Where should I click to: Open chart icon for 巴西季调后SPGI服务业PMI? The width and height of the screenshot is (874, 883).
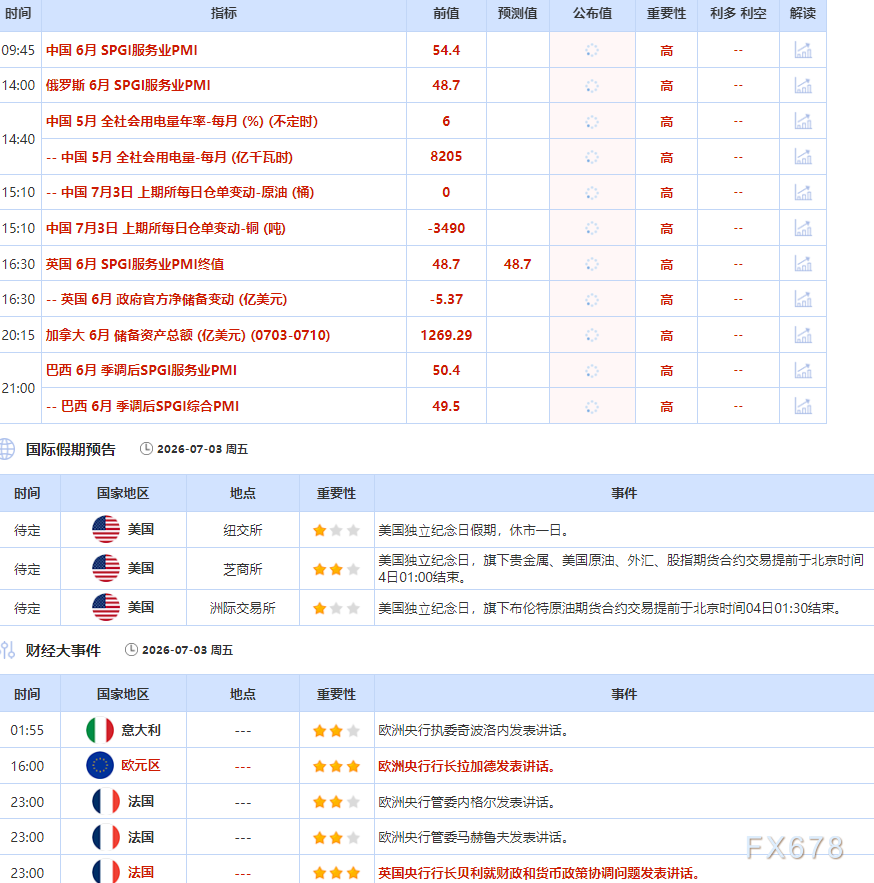(x=803, y=371)
